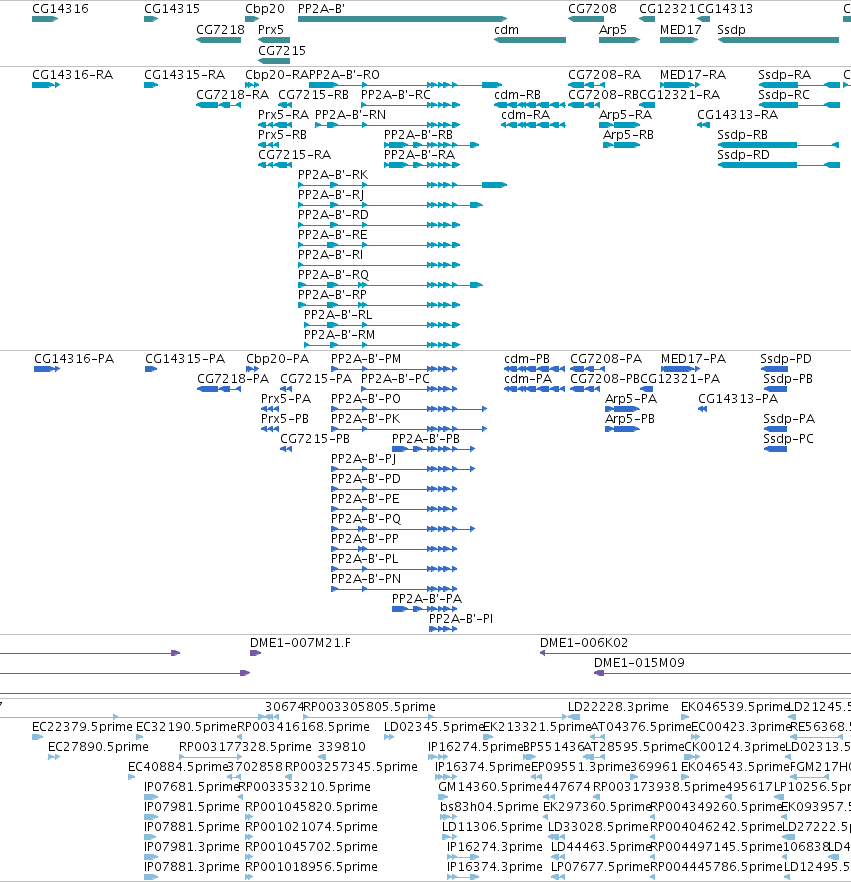The width and height of the screenshot is (851, 882).
Task: Select transcript PP2A-B'-RQ
Action: coord(333,274)
